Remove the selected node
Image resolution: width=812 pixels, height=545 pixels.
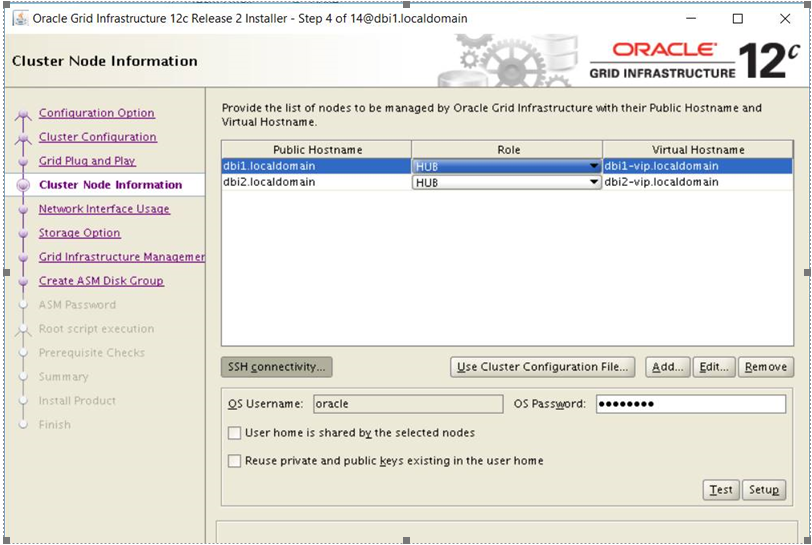coord(765,367)
